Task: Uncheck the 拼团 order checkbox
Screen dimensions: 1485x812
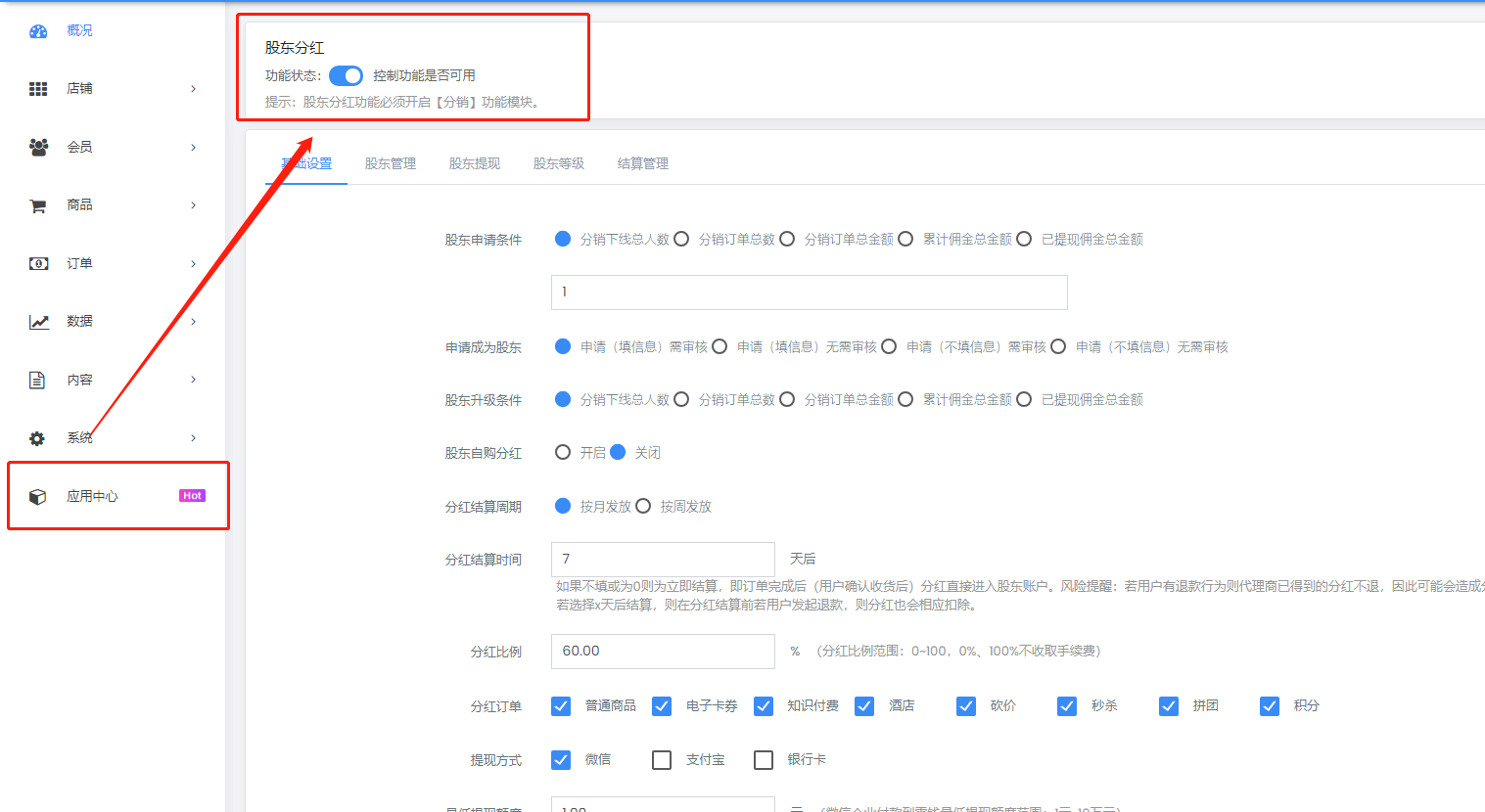Action: point(1169,706)
